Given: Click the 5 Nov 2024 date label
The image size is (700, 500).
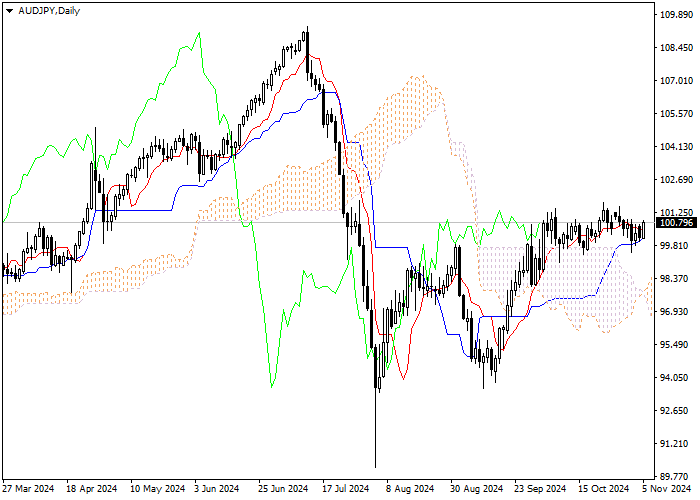Looking at the screenshot, I should point(667,489).
